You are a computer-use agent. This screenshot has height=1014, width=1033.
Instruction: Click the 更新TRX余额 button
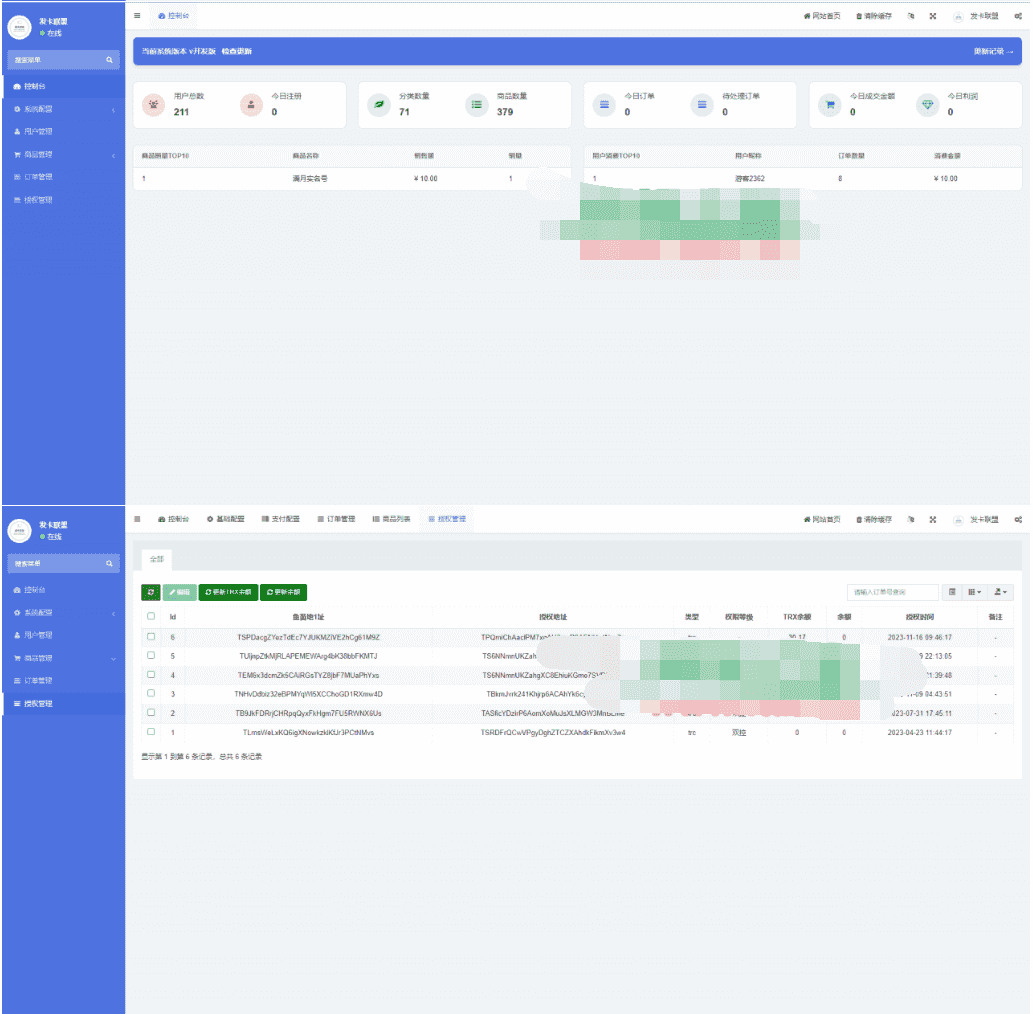(229, 592)
